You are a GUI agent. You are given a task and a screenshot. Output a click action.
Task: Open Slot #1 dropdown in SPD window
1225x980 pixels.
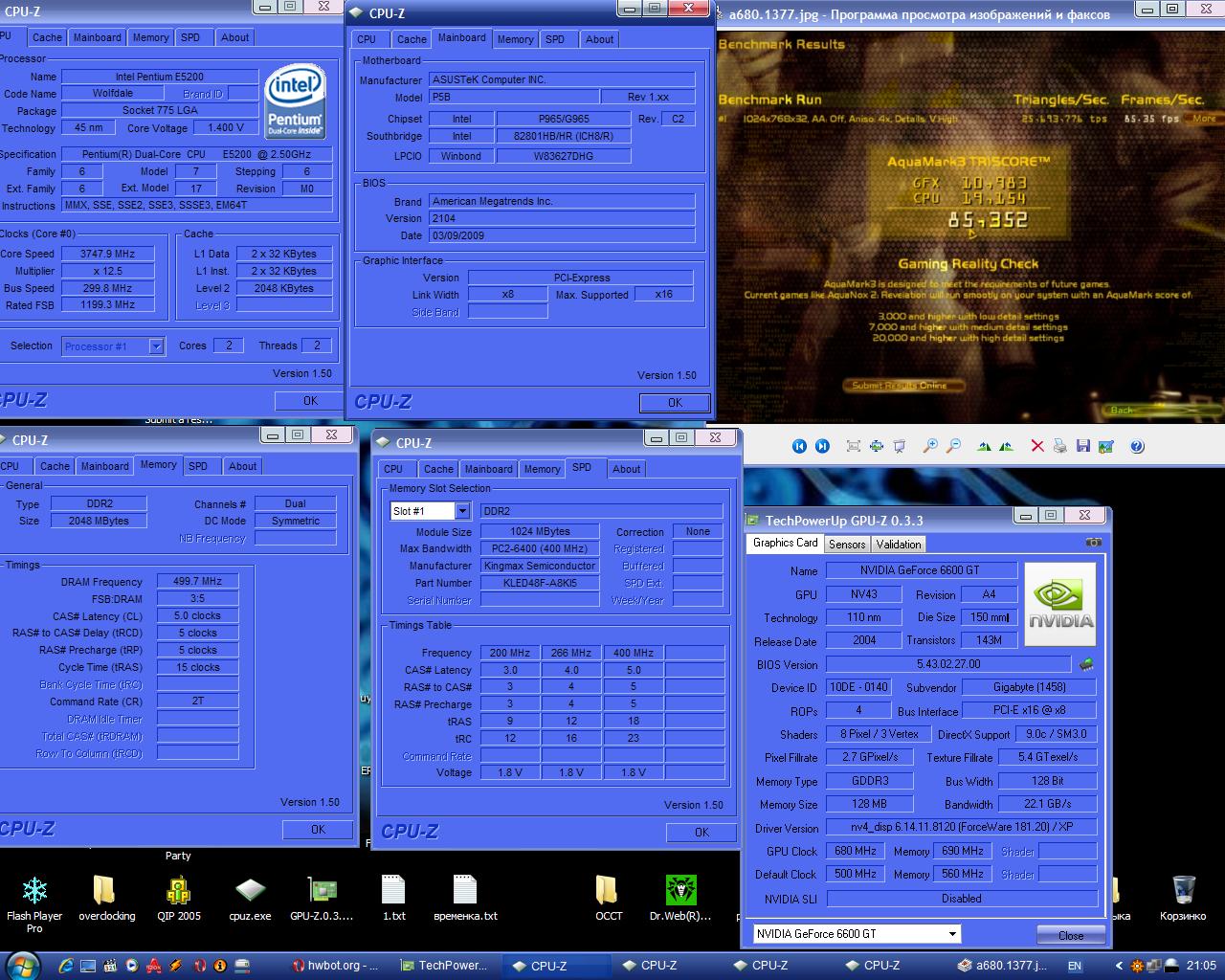pyautogui.click(x=461, y=511)
